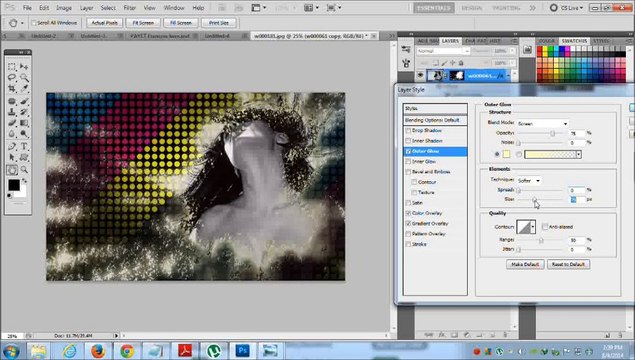This screenshot has height=360, width=635.
Task: Enable the Inner Shadow checkbox
Action: click(408, 141)
